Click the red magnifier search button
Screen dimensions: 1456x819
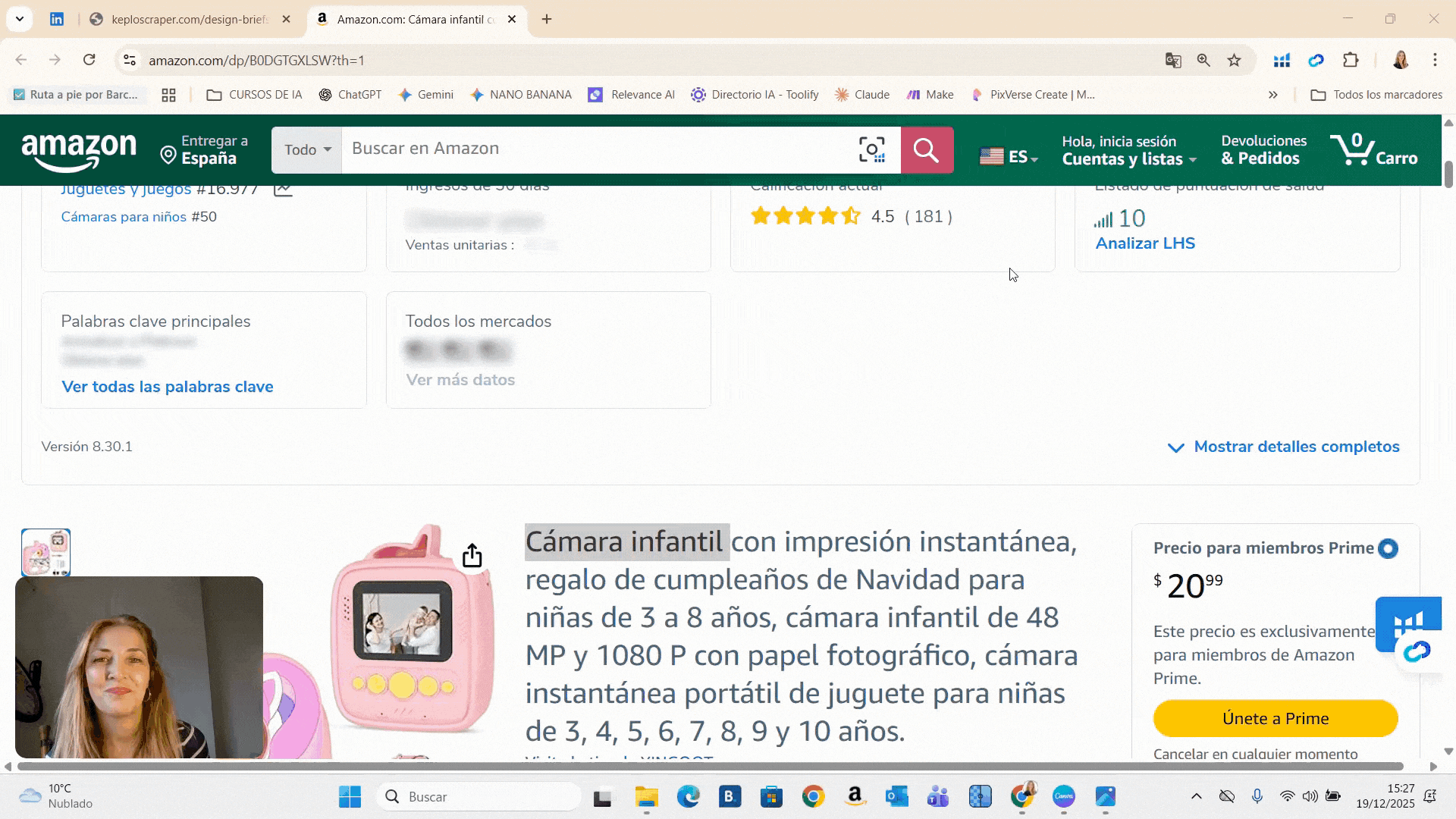(926, 149)
